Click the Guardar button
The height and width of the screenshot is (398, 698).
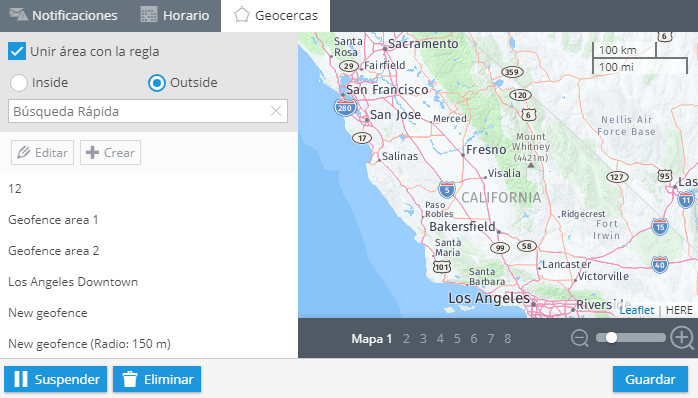[x=650, y=379]
